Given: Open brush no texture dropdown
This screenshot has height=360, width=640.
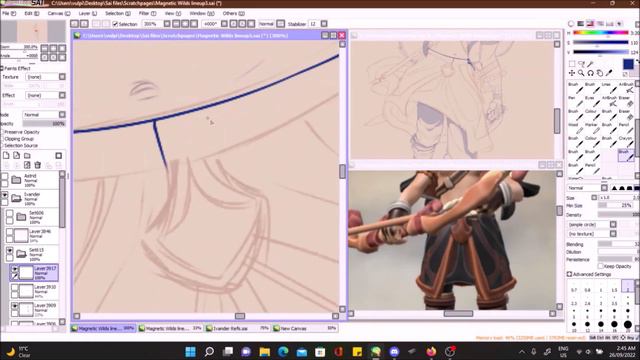Looking at the screenshot, I should (x=613, y=234).
